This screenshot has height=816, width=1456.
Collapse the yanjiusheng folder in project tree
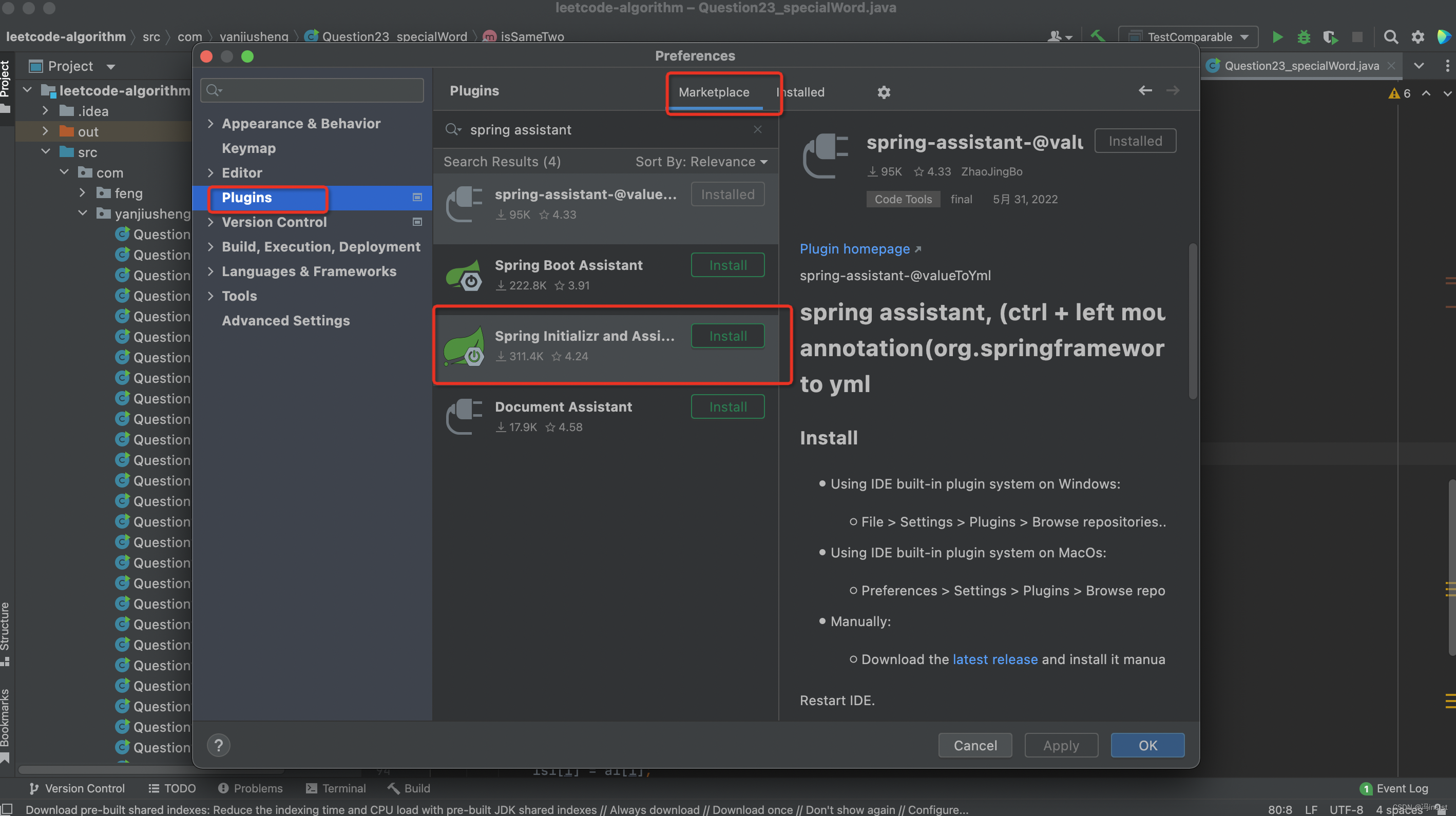[x=83, y=213]
